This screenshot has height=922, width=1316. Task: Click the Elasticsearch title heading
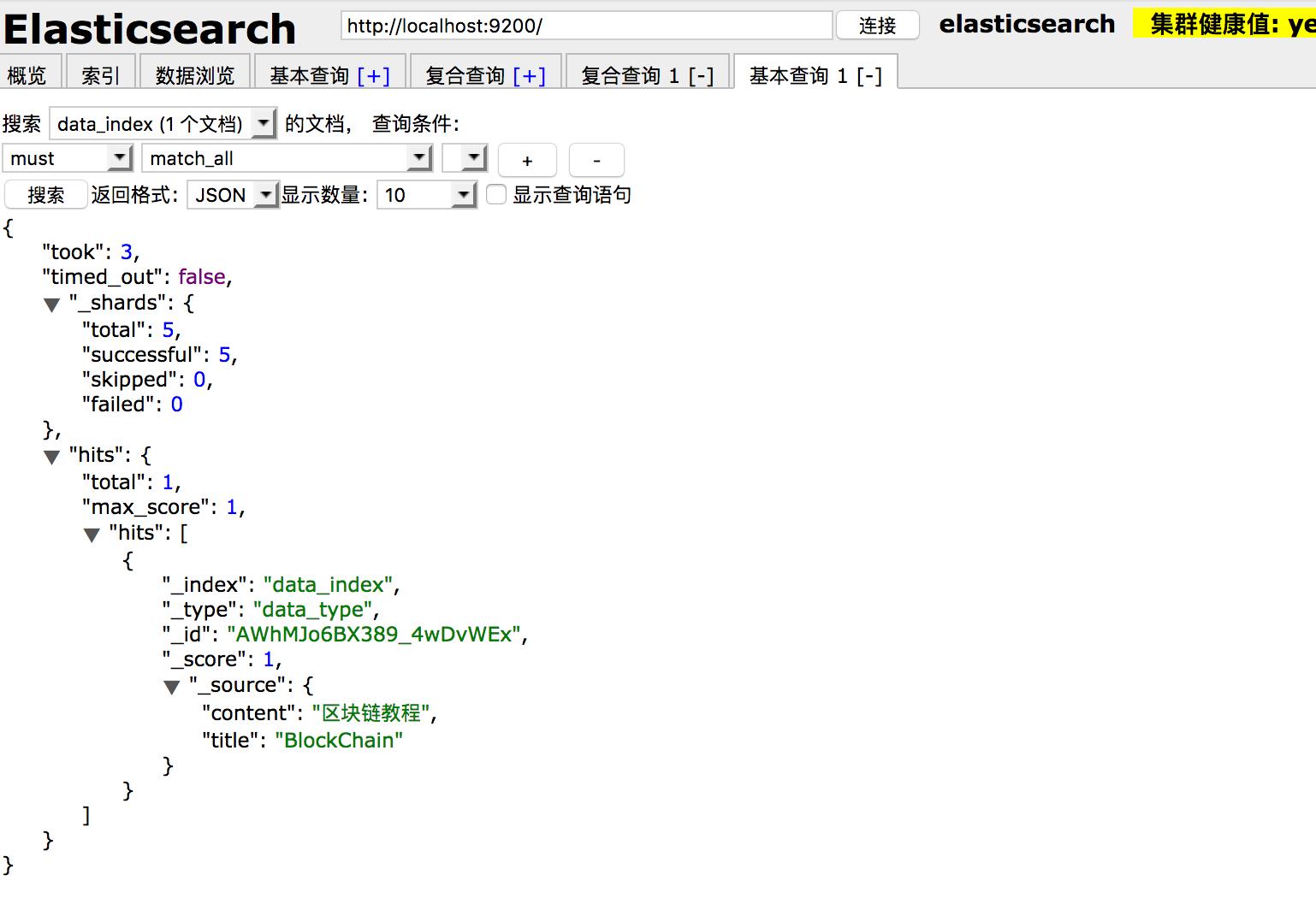[150, 29]
